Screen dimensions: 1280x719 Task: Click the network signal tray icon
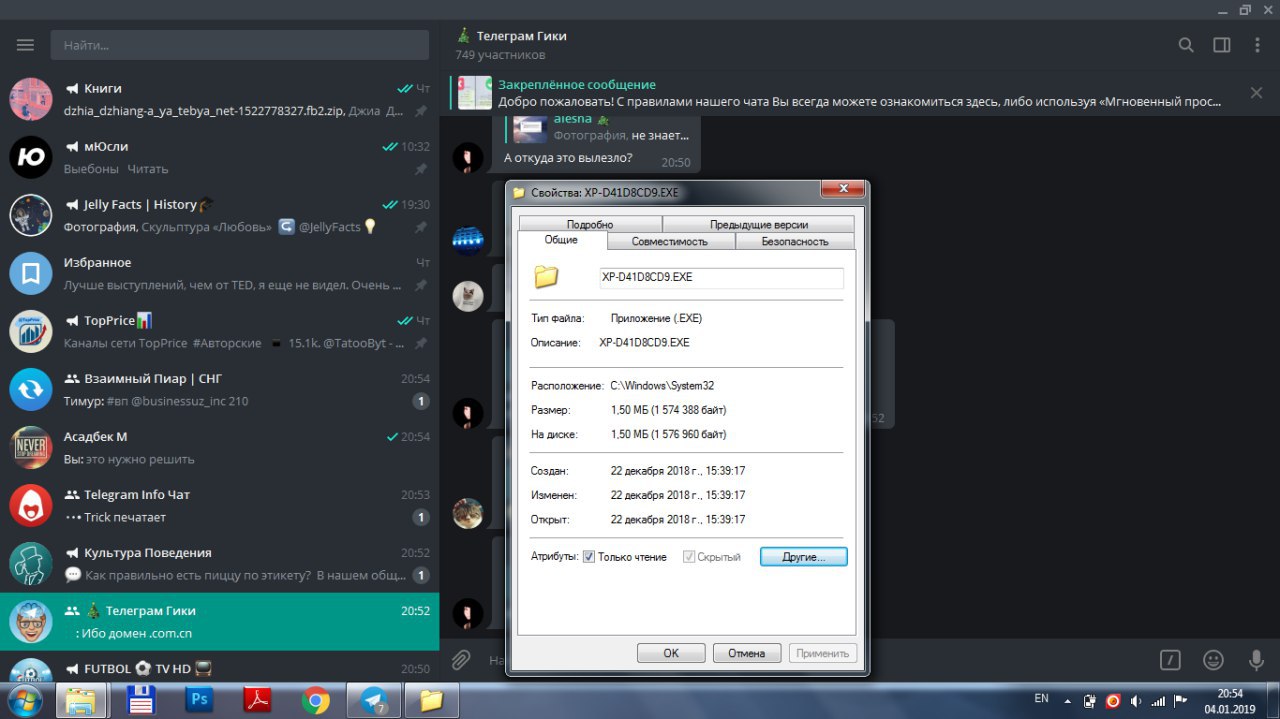[1158, 700]
